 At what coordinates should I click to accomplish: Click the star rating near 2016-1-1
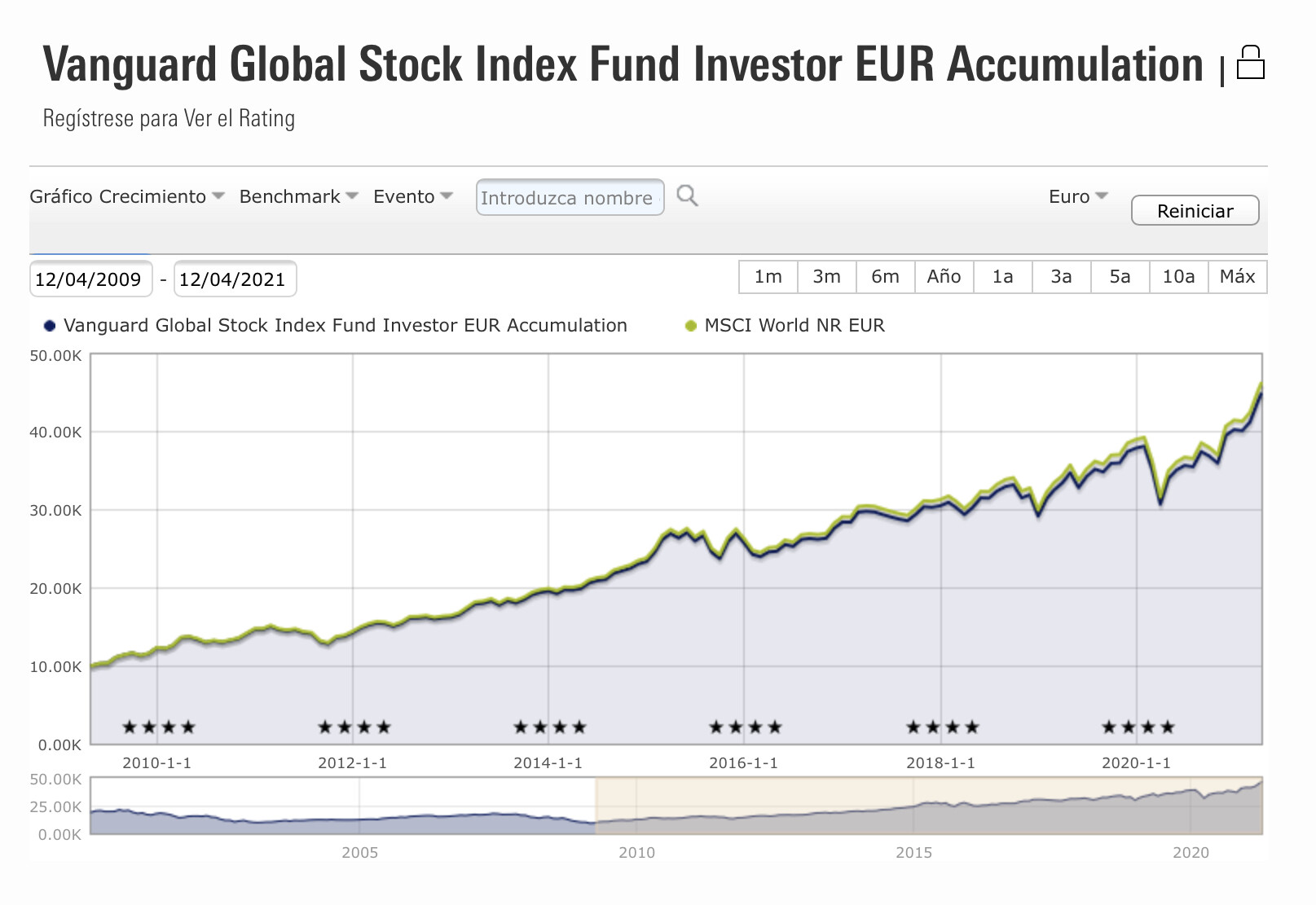click(x=746, y=727)
